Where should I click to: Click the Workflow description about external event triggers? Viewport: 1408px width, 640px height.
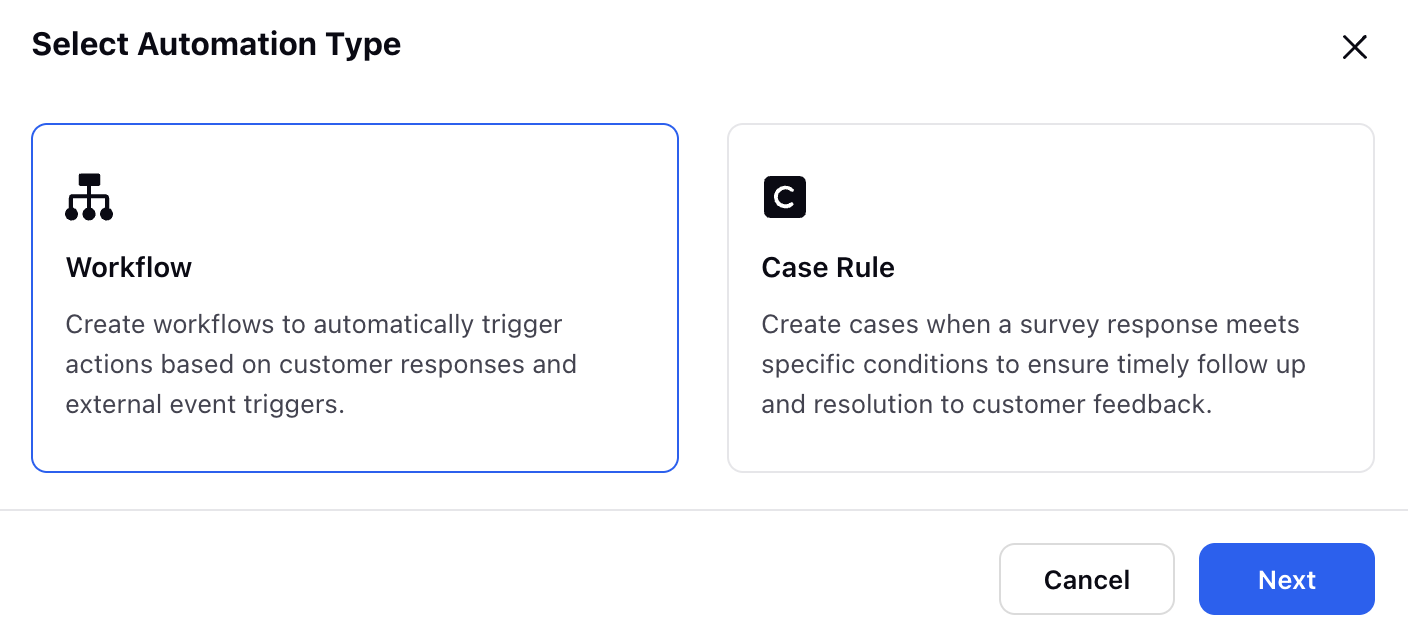click(321, 364)
